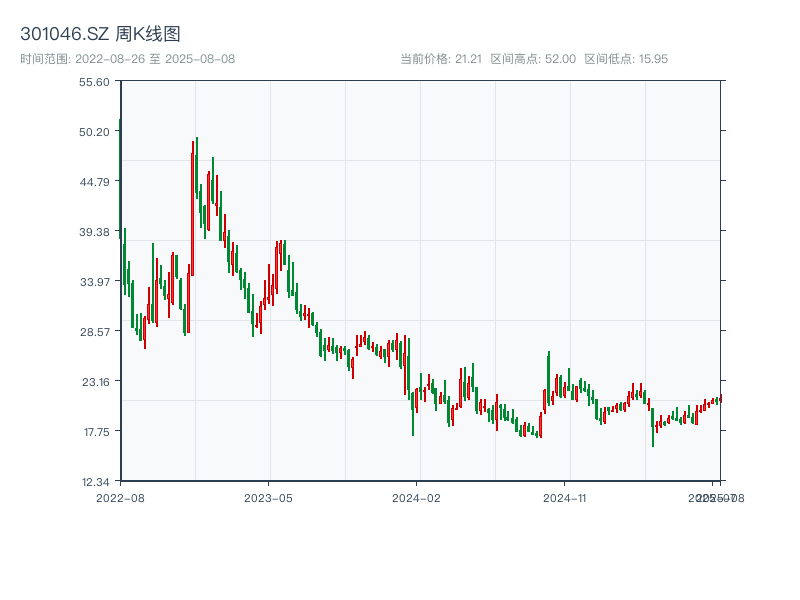Click the last candlestick at chart's right edge
Screen dimensions: 800x600
pyautogui.click(x=719, y=399)
